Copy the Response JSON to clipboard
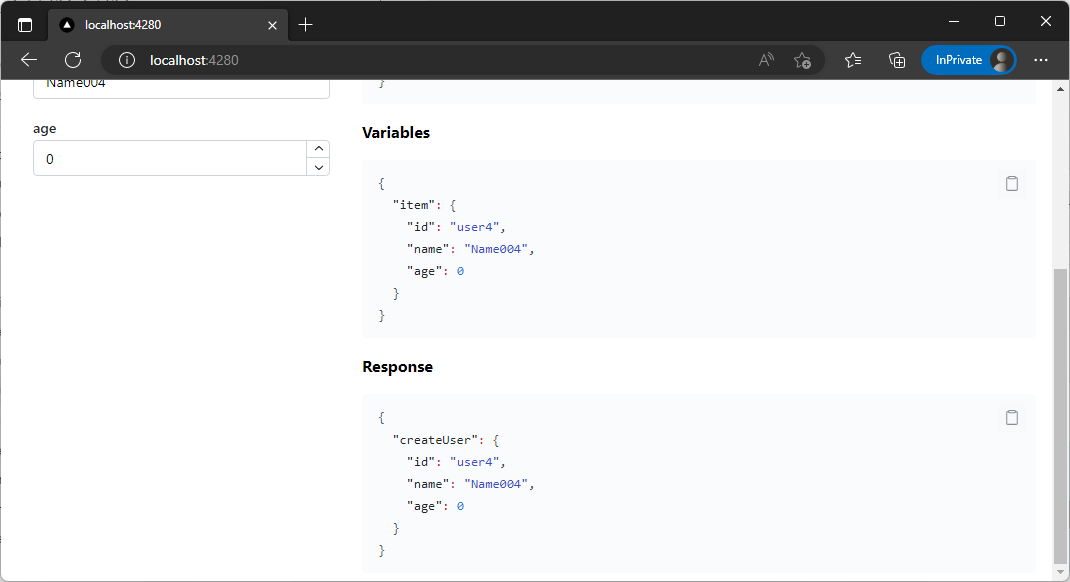Viewport: 1070px width, 582px height. tap(1012, 417)
